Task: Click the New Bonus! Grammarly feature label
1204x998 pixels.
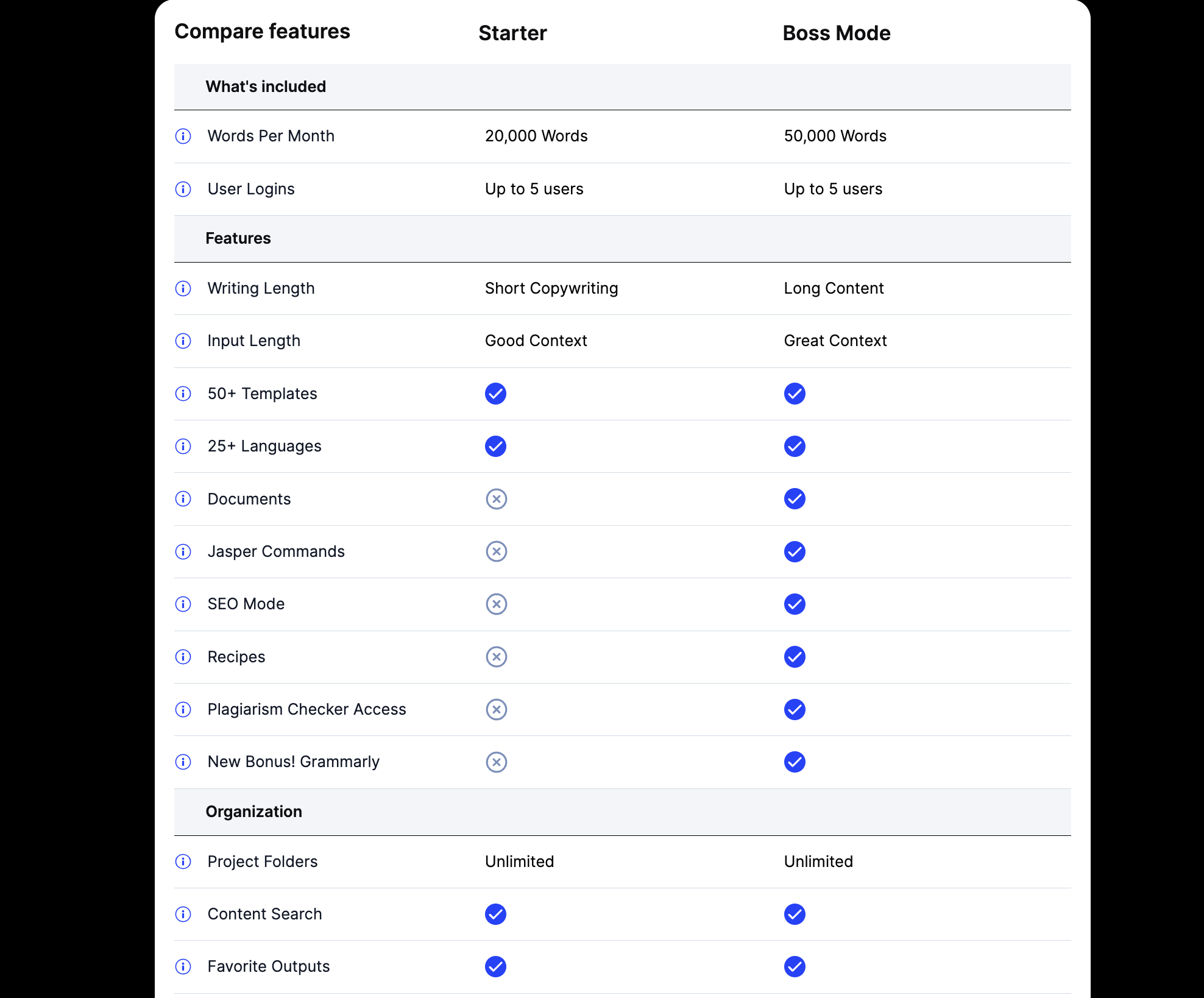Action: pyautogui.click(x=293, y=762)
